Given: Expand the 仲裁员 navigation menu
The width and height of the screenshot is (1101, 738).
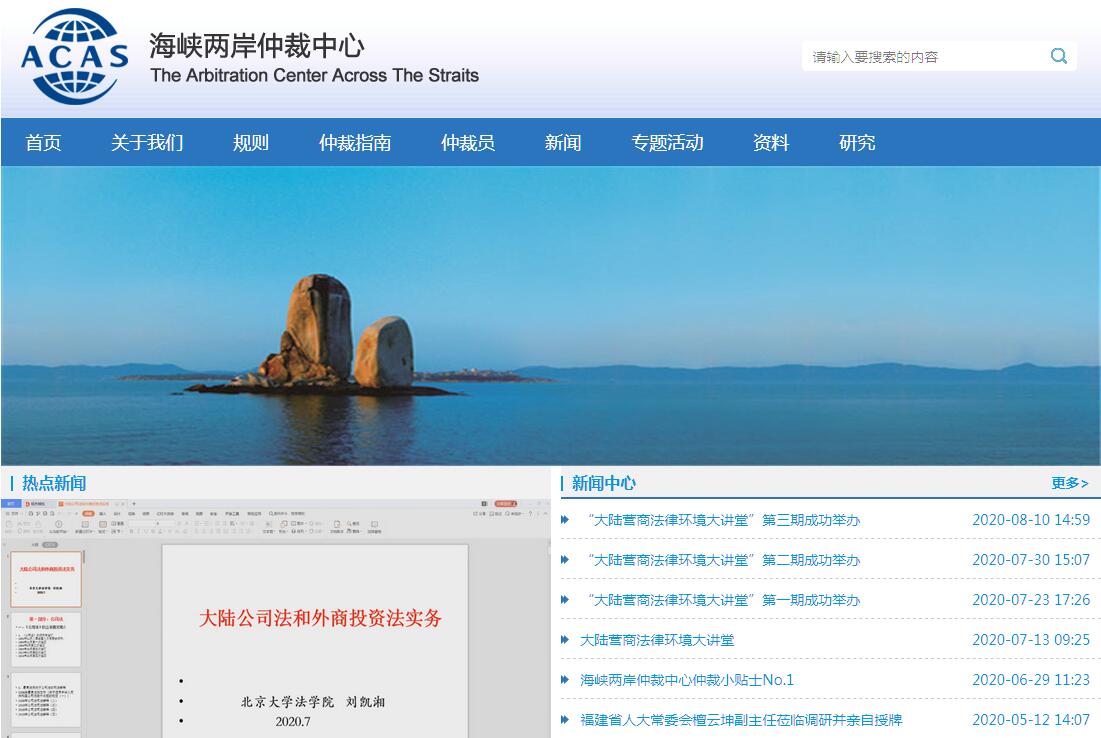Looking at the screenshot, I should click(x=468, y=143).
